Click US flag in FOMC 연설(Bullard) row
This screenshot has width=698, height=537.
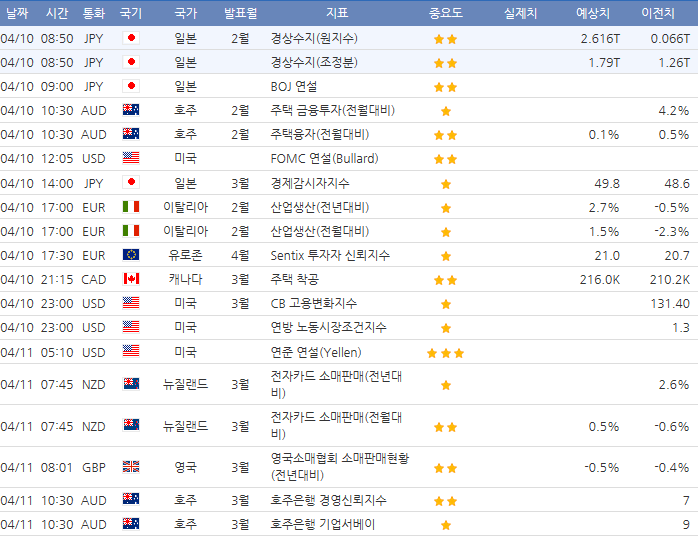(x=131, y=158)
